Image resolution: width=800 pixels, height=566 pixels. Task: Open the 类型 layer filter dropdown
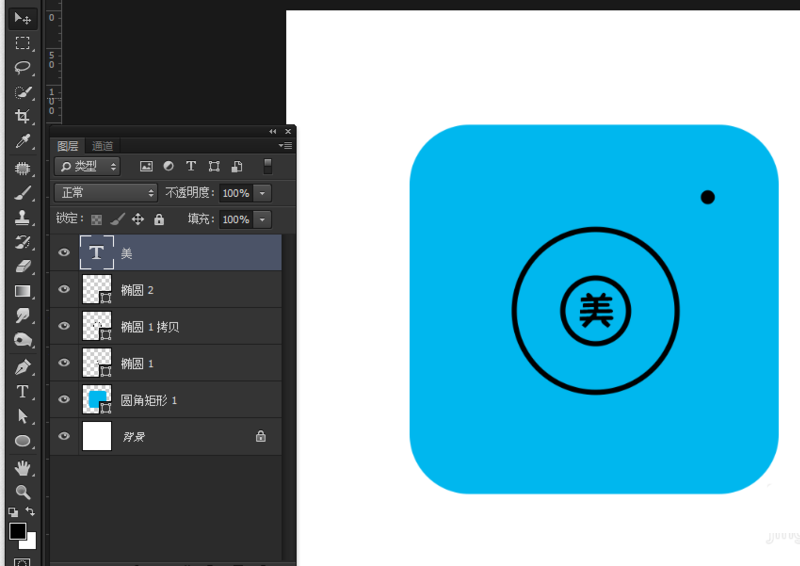(87, 166)
